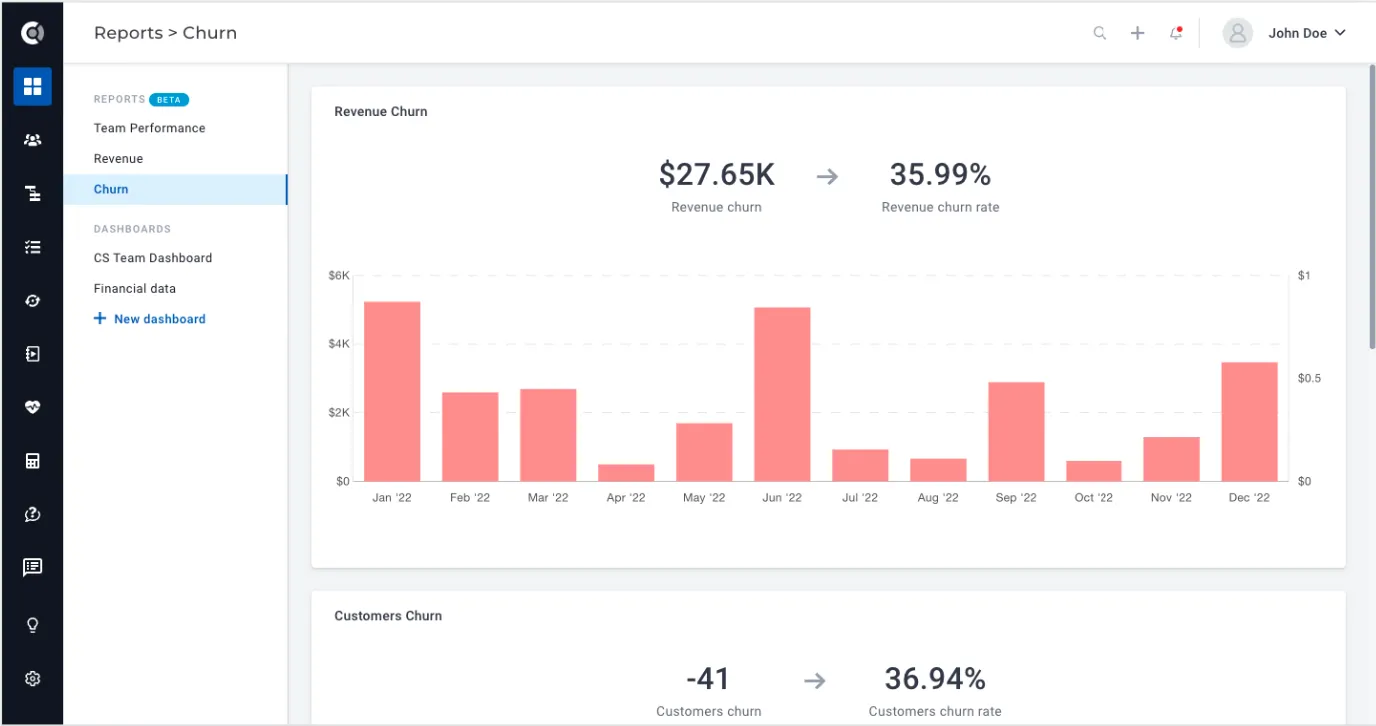Click the Jan '22 churn bar
Viewport: 1376px width, 726px height.
point(392,391)
